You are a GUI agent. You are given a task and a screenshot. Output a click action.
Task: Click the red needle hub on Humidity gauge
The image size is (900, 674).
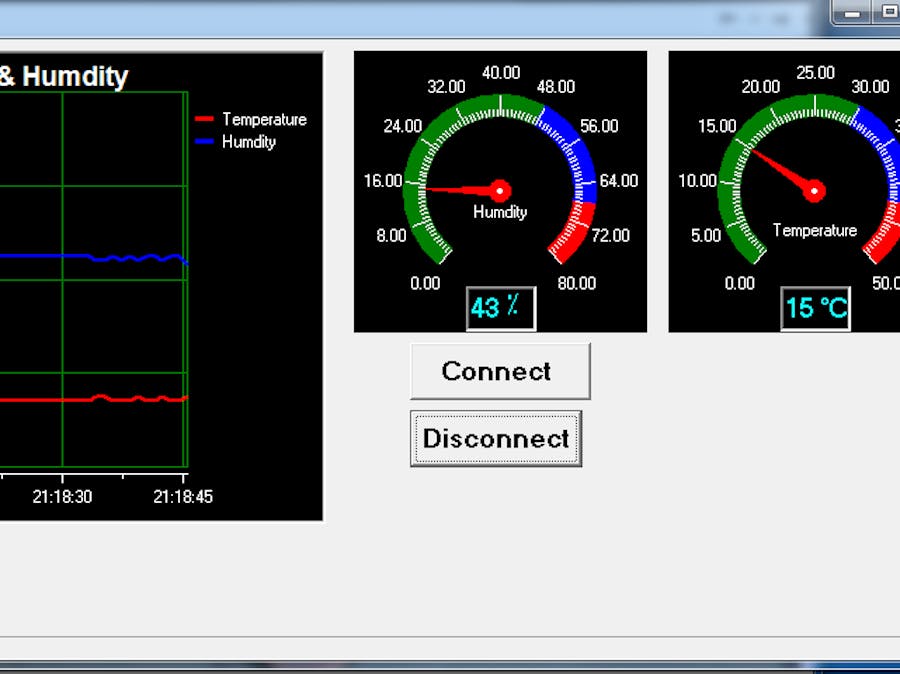pyautogui.click(x=499, y=189)
